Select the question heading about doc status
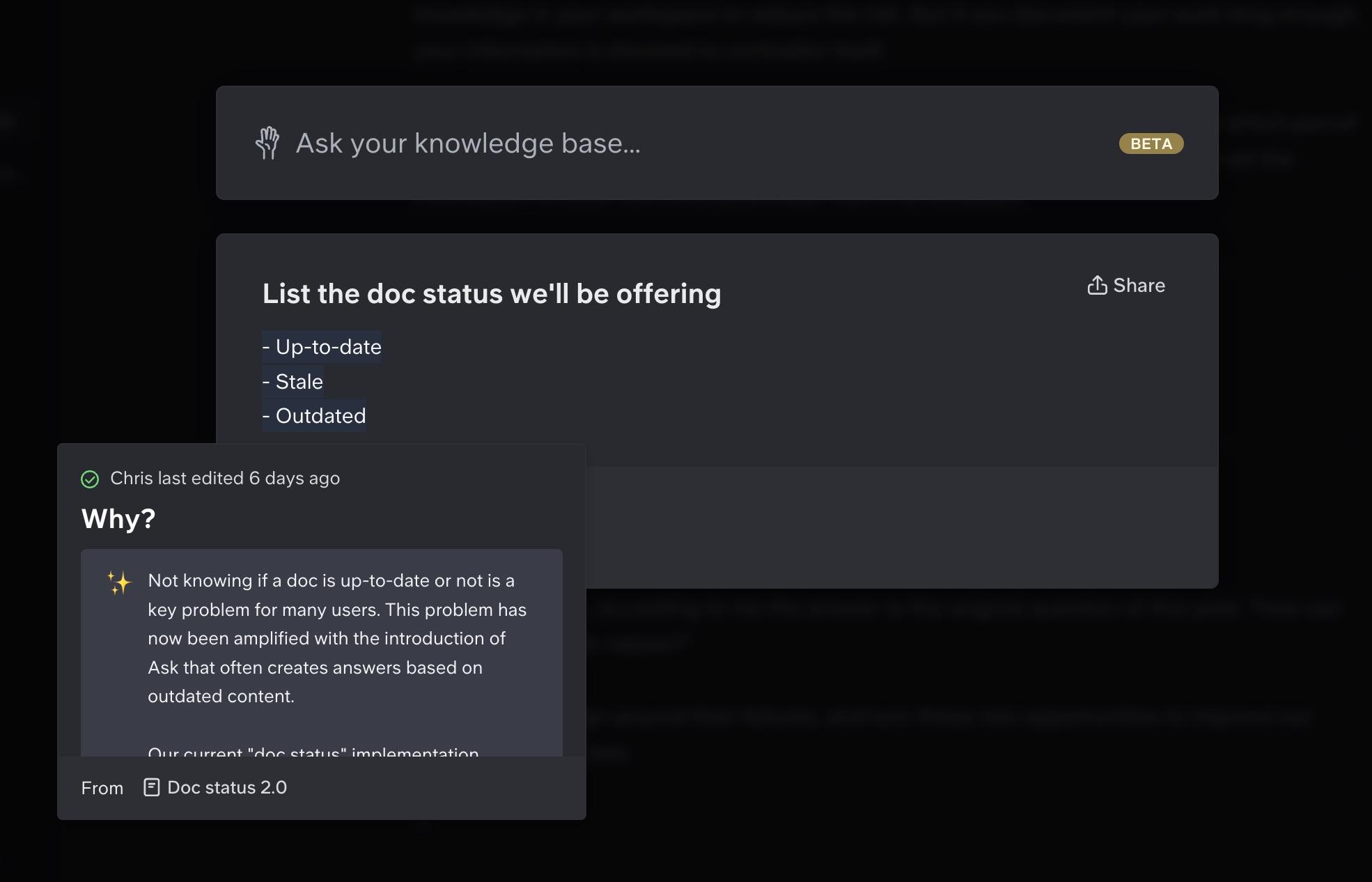The height and width of the screenshot is (882, 1372). point(491,294)
